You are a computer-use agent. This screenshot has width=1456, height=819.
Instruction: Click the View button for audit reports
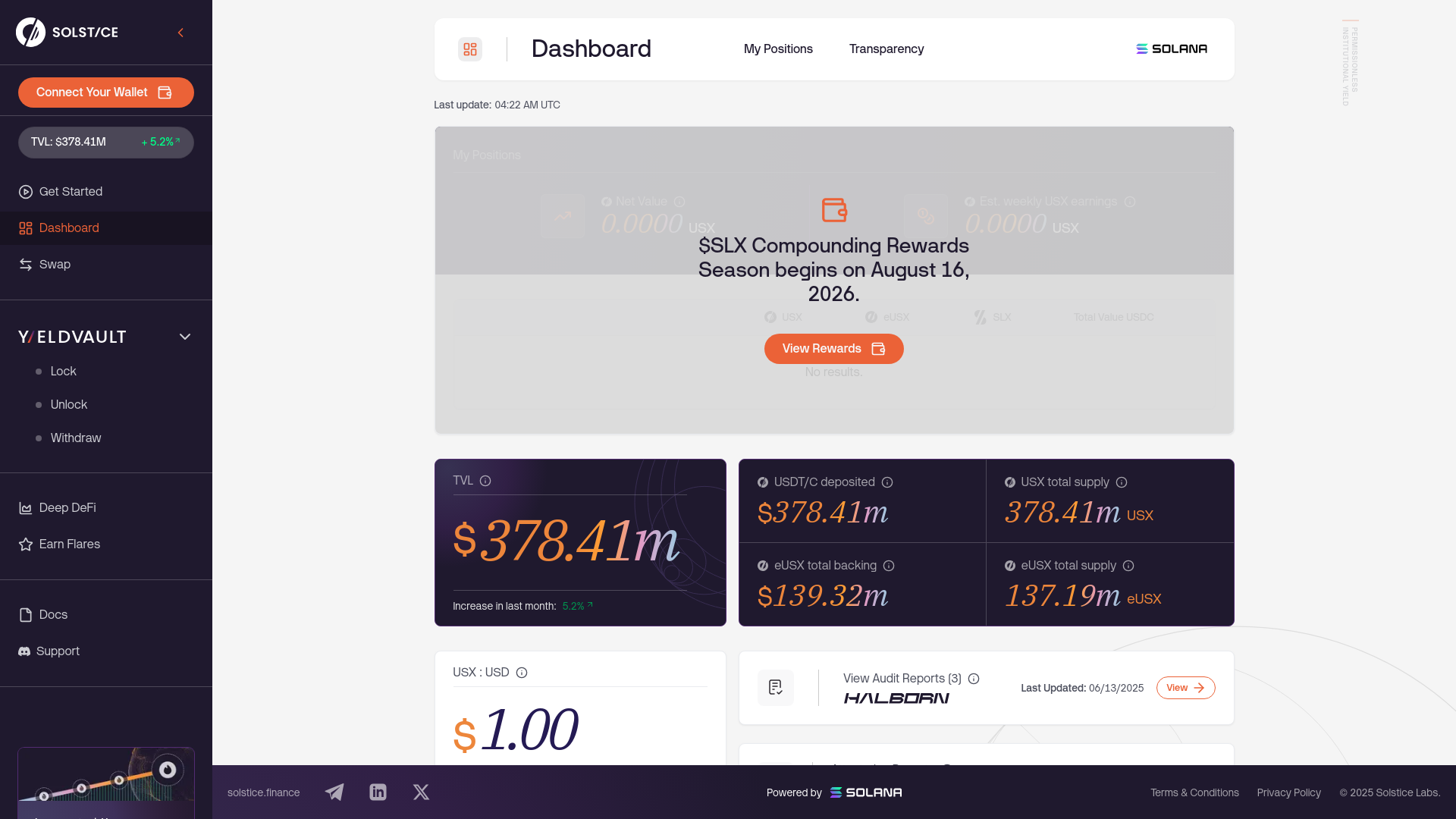click(1186, 688)
